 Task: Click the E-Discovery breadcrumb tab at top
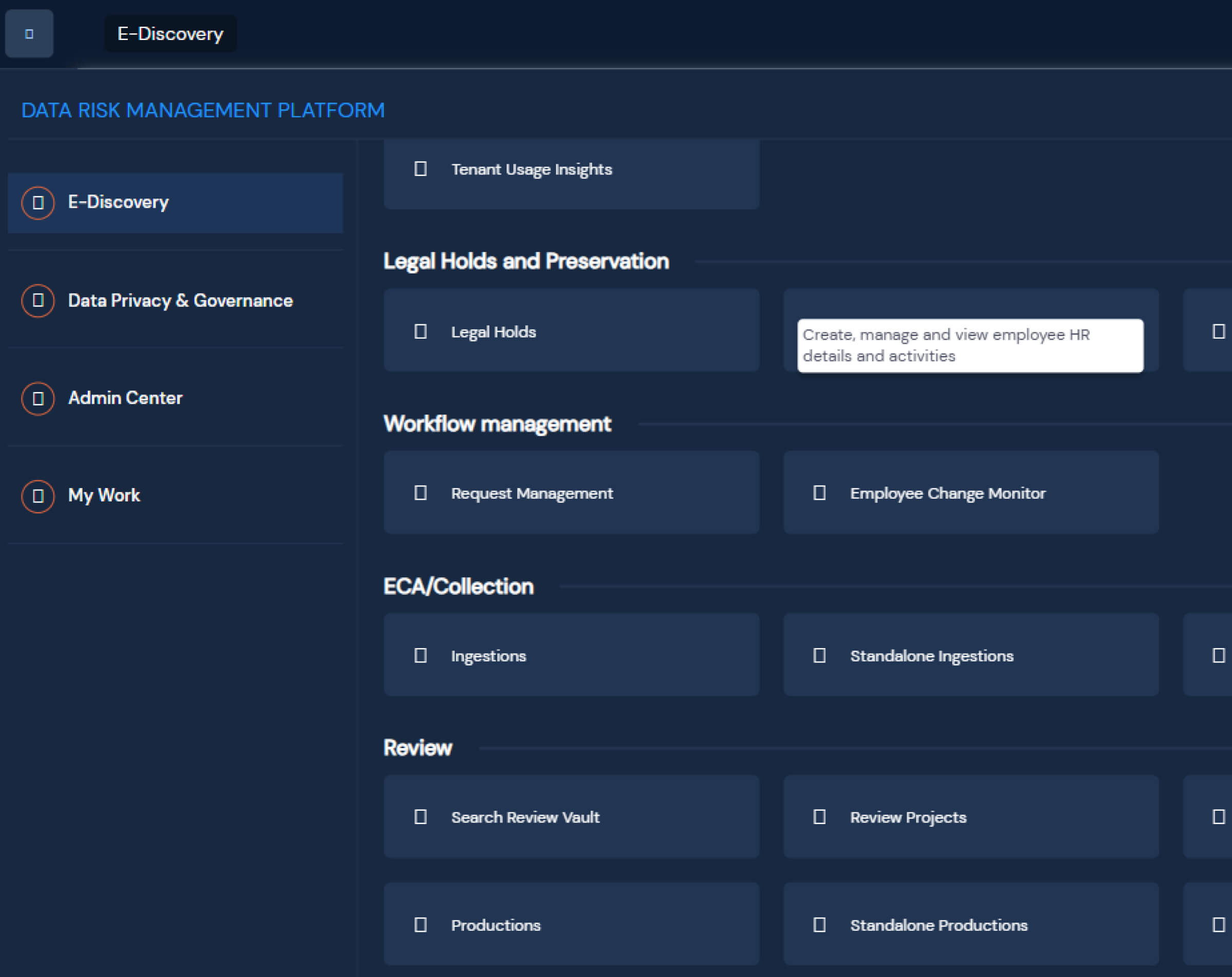170,34
